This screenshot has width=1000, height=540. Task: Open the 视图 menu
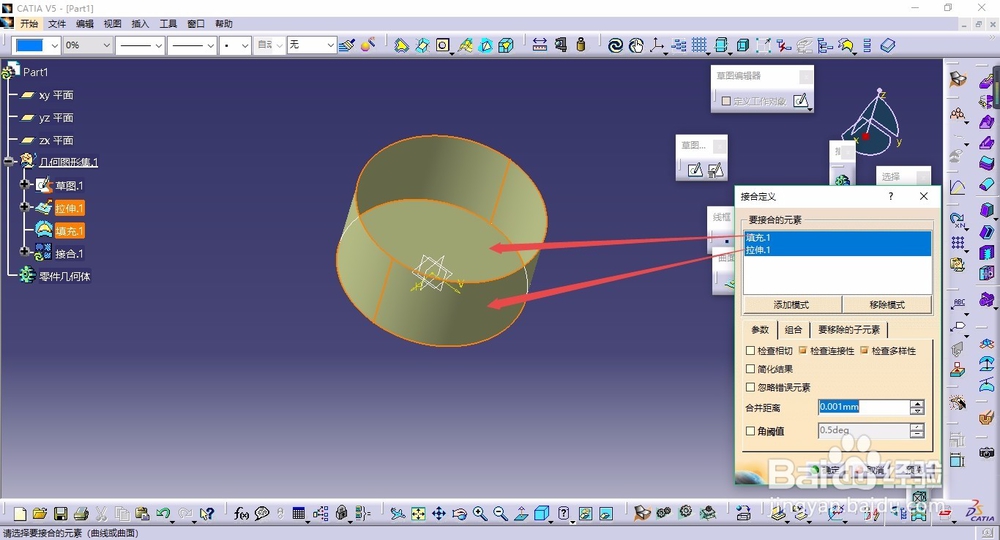(x=112, y=24)
